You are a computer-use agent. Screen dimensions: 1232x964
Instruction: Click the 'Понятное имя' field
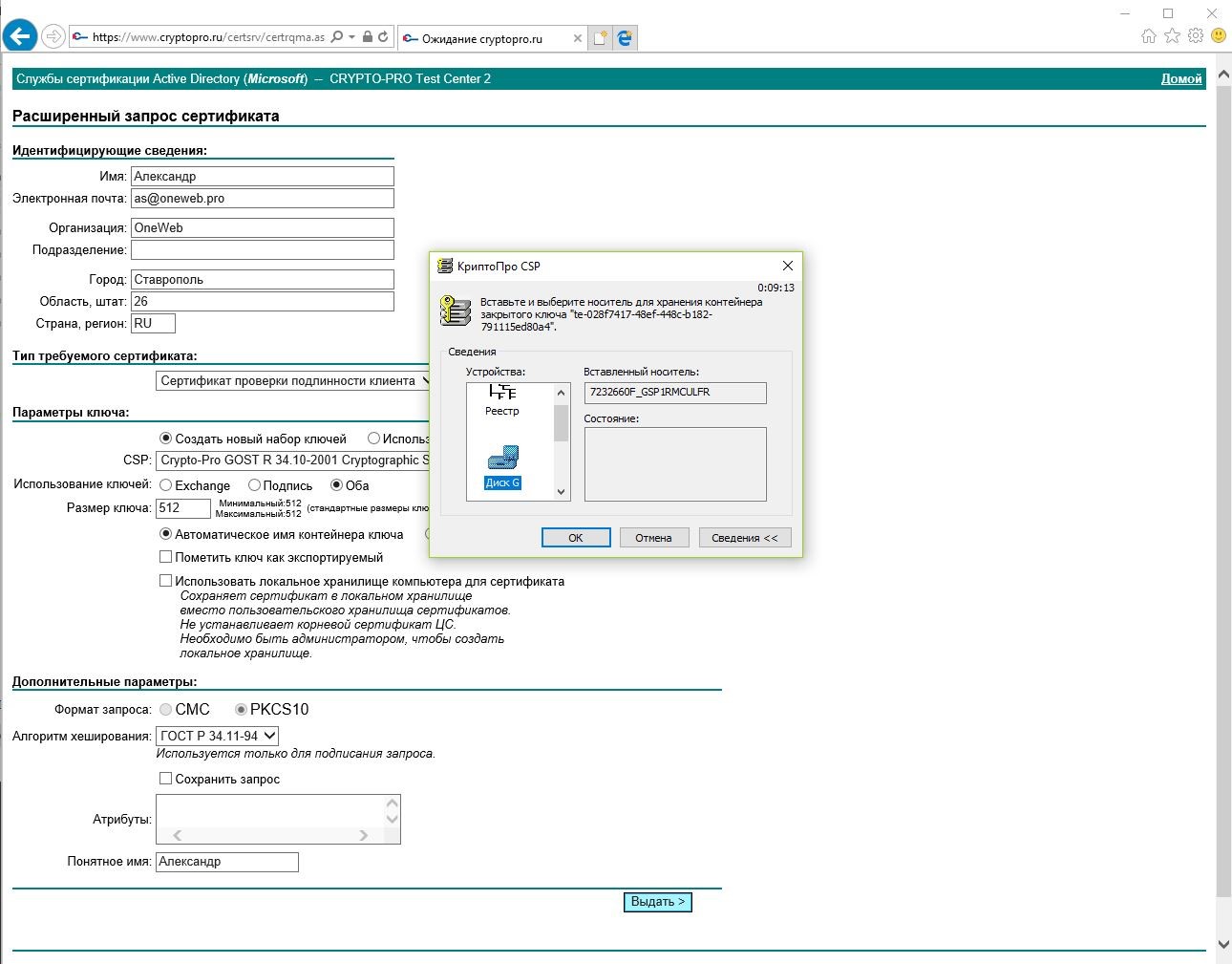coord(227,862)
